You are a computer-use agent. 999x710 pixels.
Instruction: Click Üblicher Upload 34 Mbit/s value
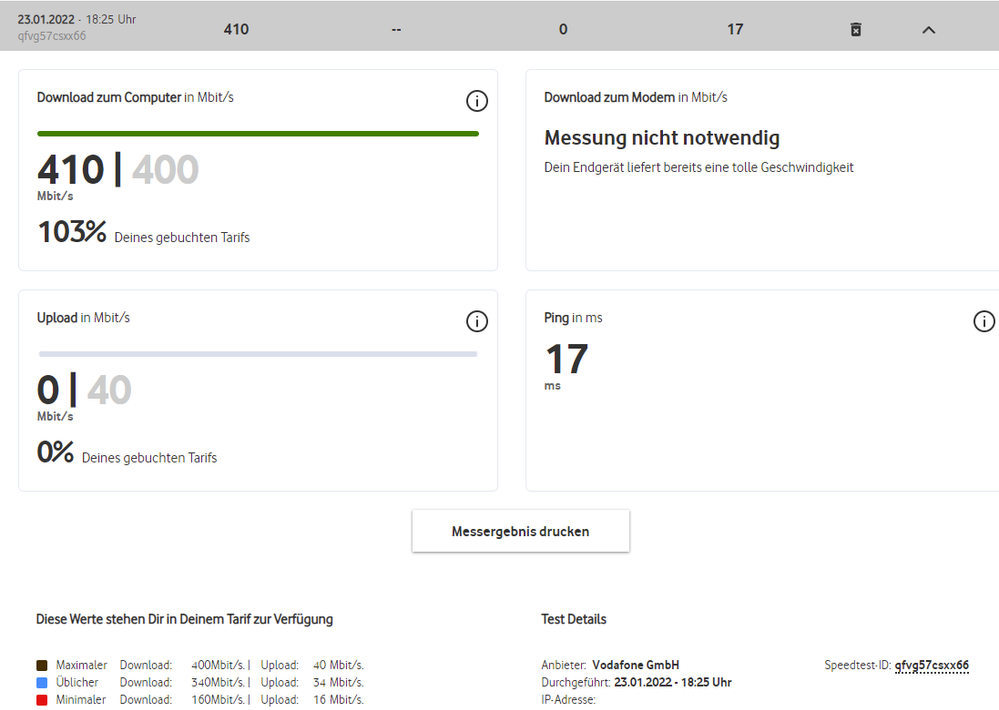click(x=338, y=683)
